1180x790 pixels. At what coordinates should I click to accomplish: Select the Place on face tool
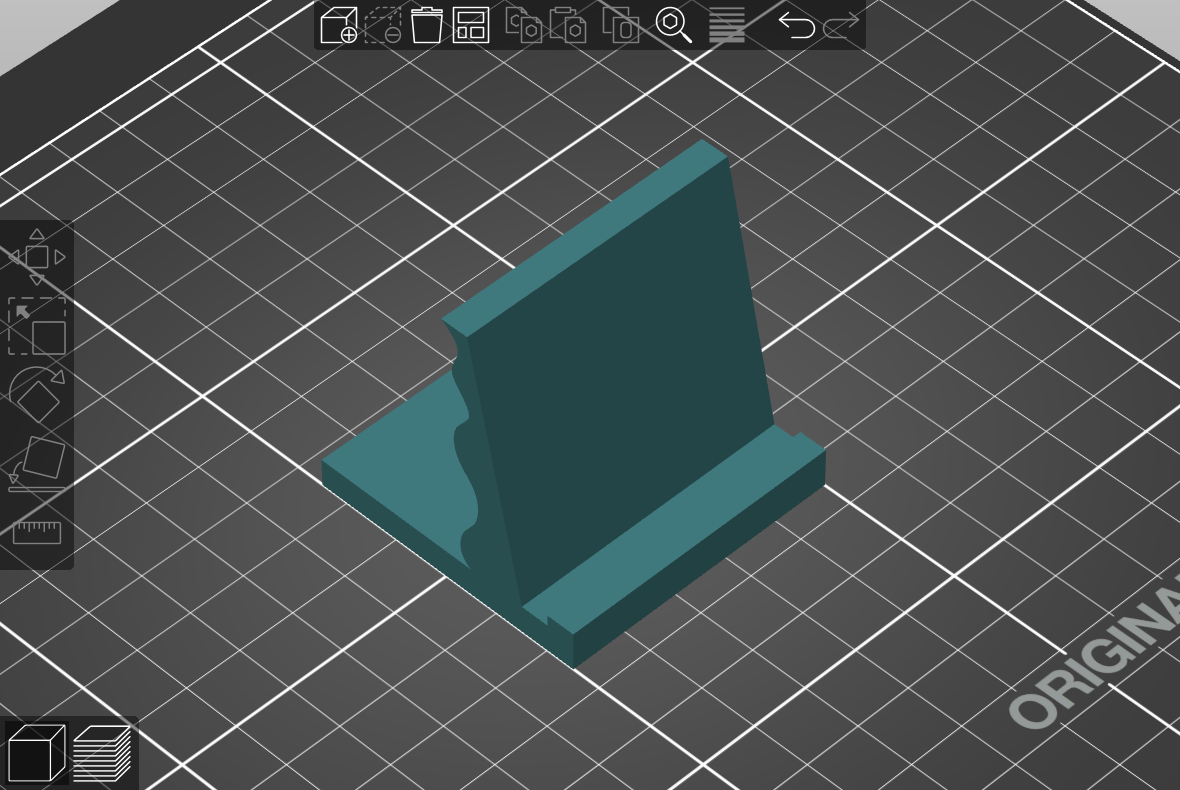37,463
